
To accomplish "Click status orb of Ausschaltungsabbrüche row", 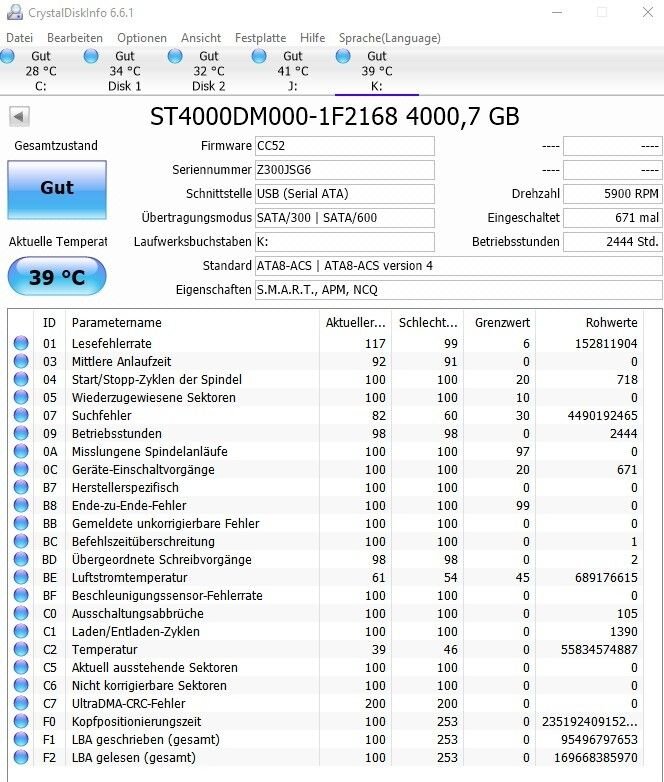I will click(x=21, y=613).
